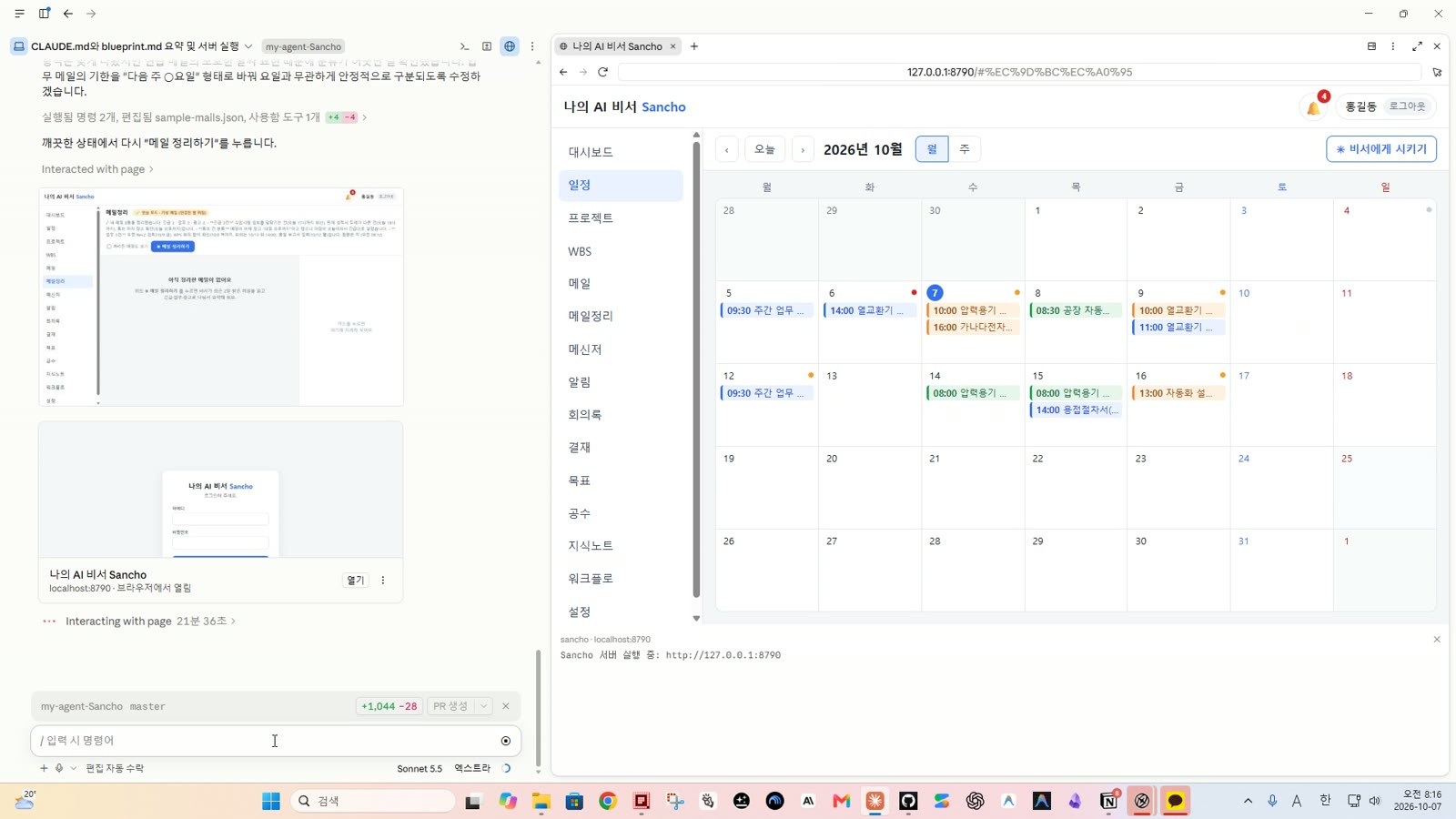Expand the 실행된 명령 2개 details

[205, 117]
